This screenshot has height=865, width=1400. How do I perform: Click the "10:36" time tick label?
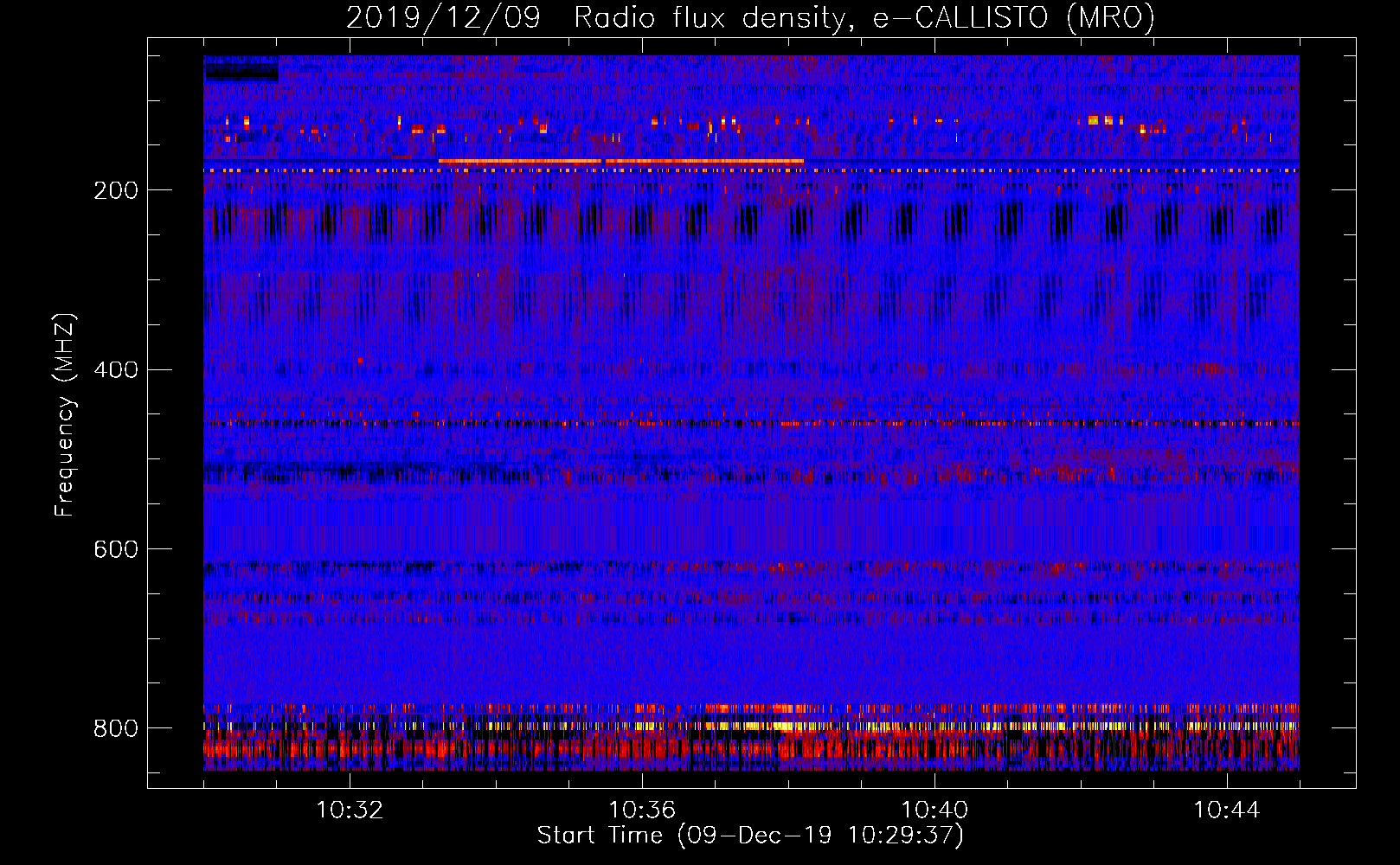642,811
